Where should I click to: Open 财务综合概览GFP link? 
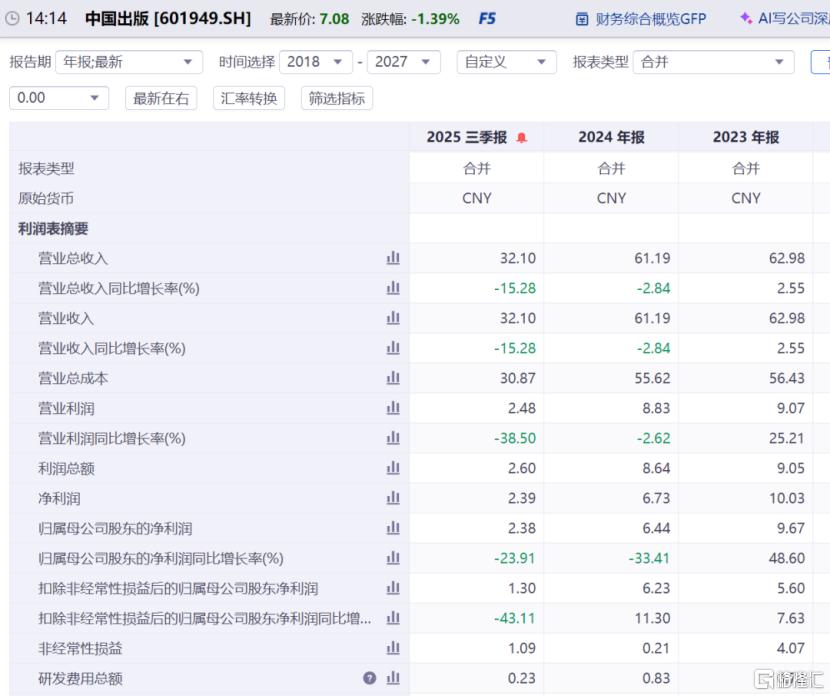click(x=651, y=19)
